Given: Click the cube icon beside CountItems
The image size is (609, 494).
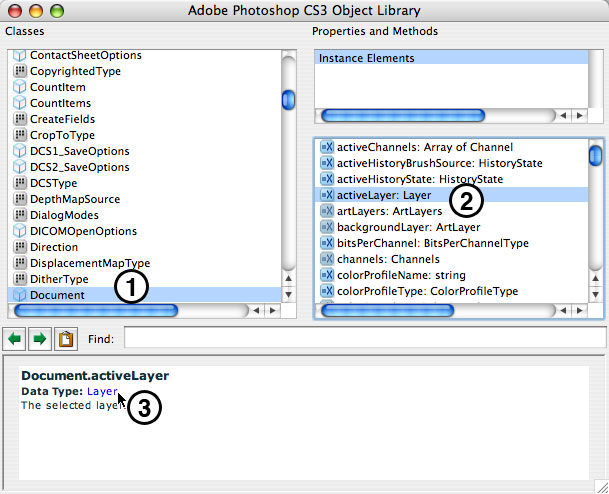Looking at the screenshot, I should [x=19, y=103].
